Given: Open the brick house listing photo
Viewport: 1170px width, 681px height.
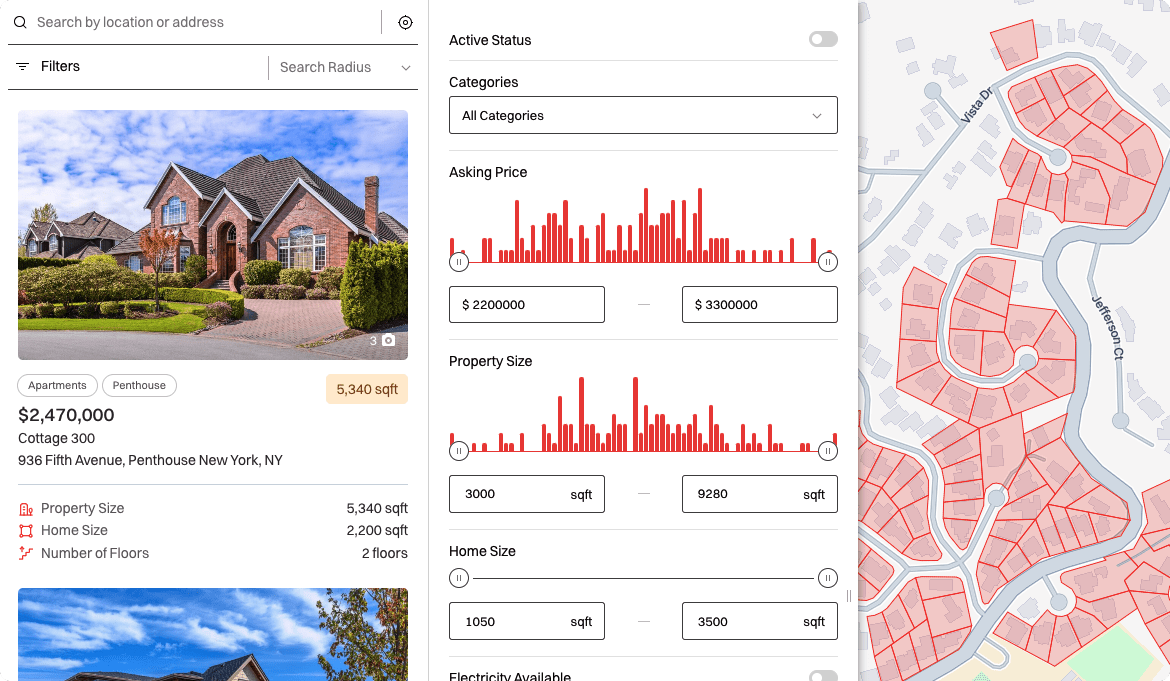Looking at the screenshot, I should pyautogui.click(x=213, y=235).
